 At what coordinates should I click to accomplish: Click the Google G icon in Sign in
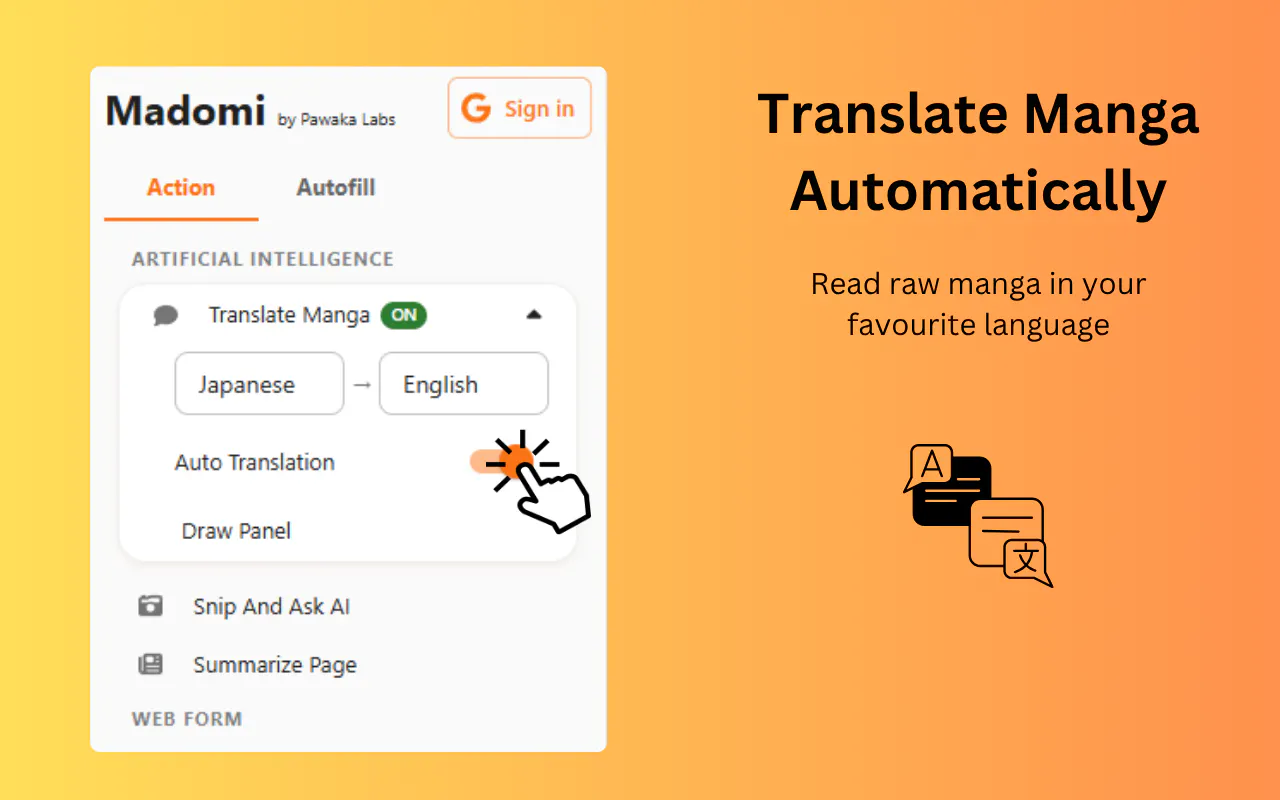click(x=476, y=109)
